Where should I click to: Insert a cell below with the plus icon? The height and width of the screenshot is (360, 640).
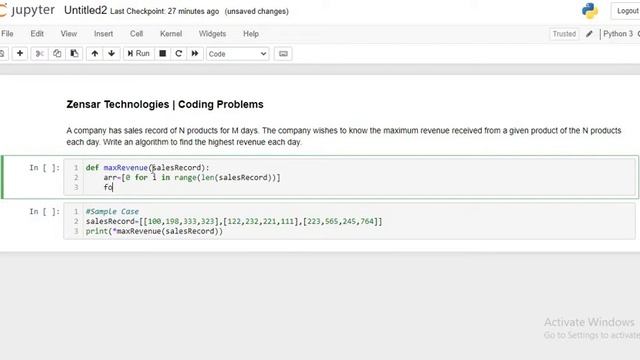click(x=20, y=53)
